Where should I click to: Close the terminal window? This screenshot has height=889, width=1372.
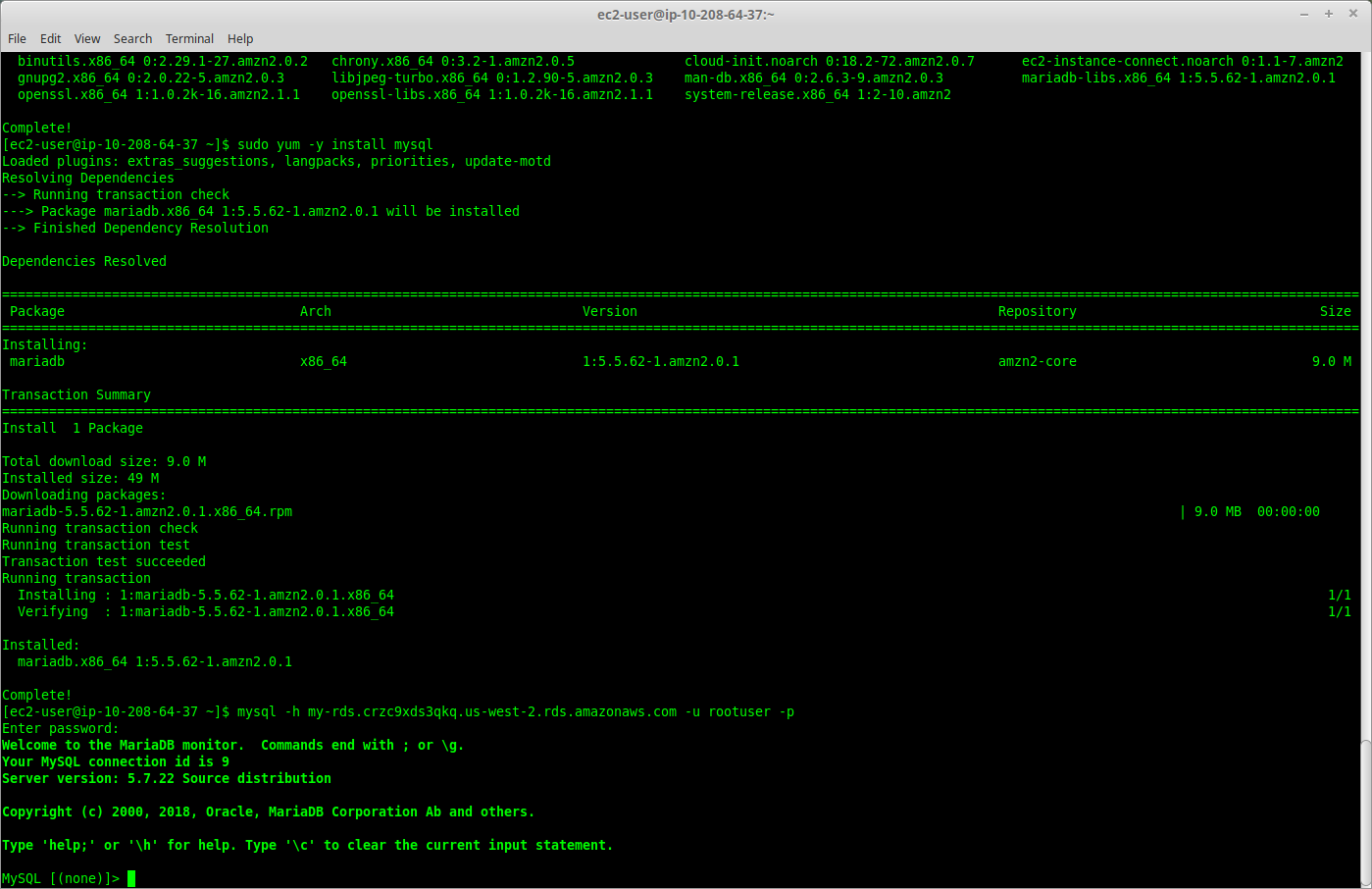(1353, 14)
